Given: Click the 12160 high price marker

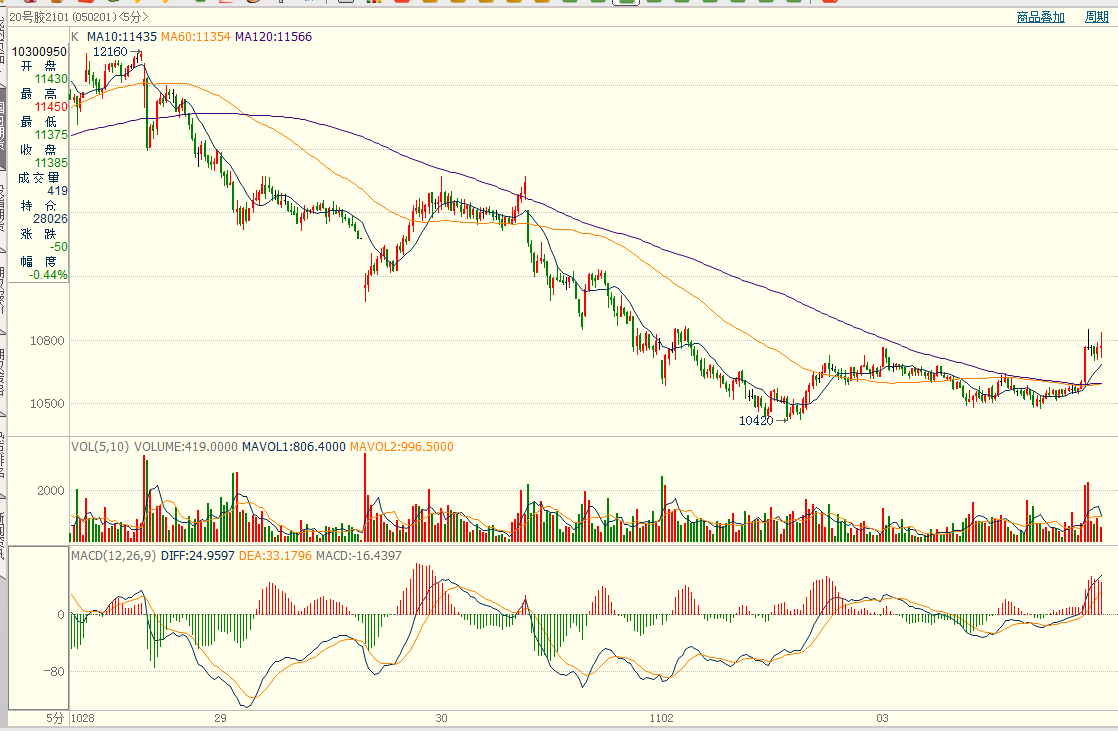Looking at the screenshot, I should (110, 51).
